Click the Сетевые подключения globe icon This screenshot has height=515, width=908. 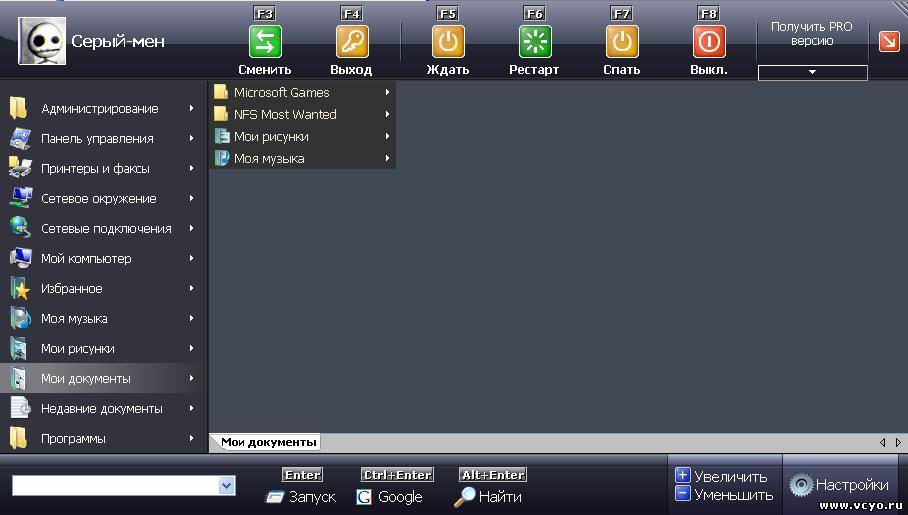point(20,228)
